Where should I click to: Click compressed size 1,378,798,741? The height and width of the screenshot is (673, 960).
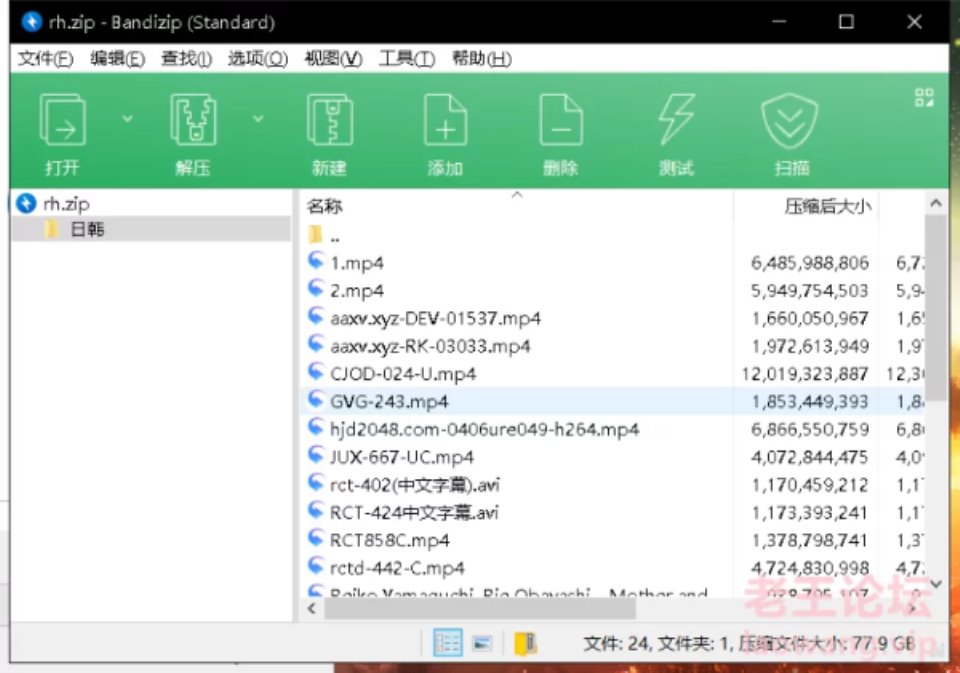click(809, 540)
